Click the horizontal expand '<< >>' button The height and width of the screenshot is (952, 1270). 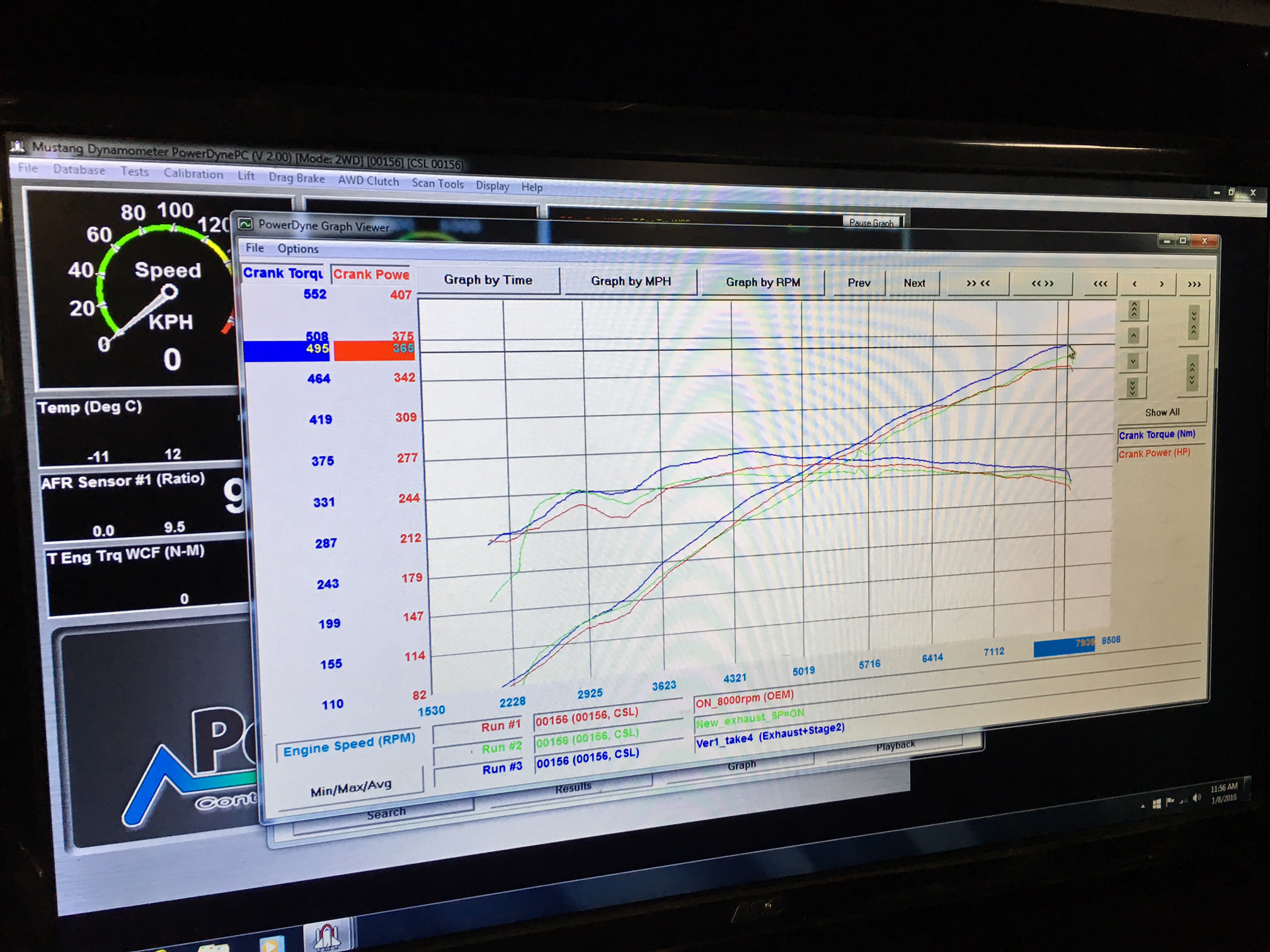click(x=1042, y=283)
